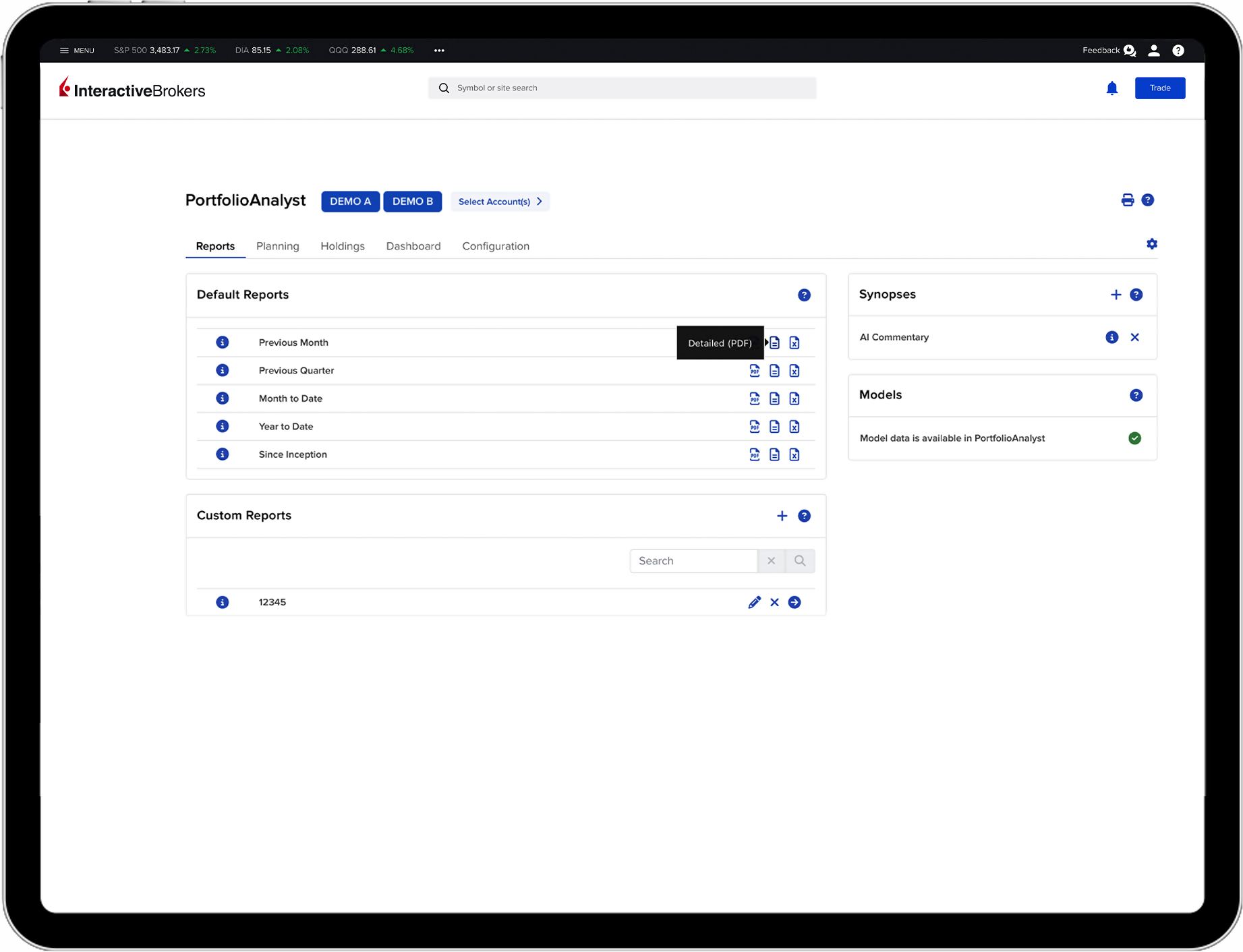Click the printer icon beside PortfolioAnalyst title
The height and width of the screenshot is (952, 1243).
pyautogui.click(x=1127, y=200)
